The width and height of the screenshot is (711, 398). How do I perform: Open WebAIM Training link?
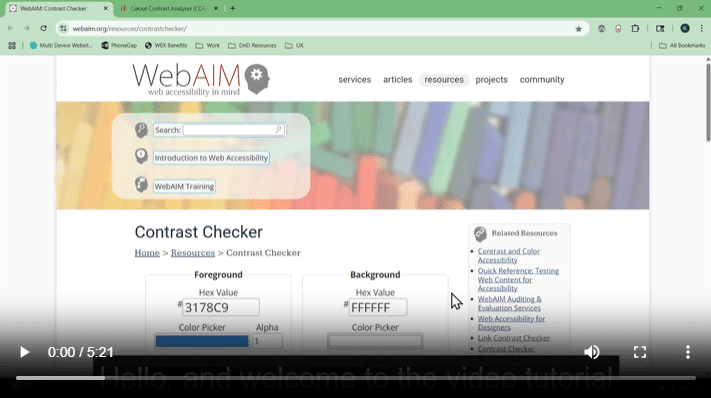(x=184, y=186)
